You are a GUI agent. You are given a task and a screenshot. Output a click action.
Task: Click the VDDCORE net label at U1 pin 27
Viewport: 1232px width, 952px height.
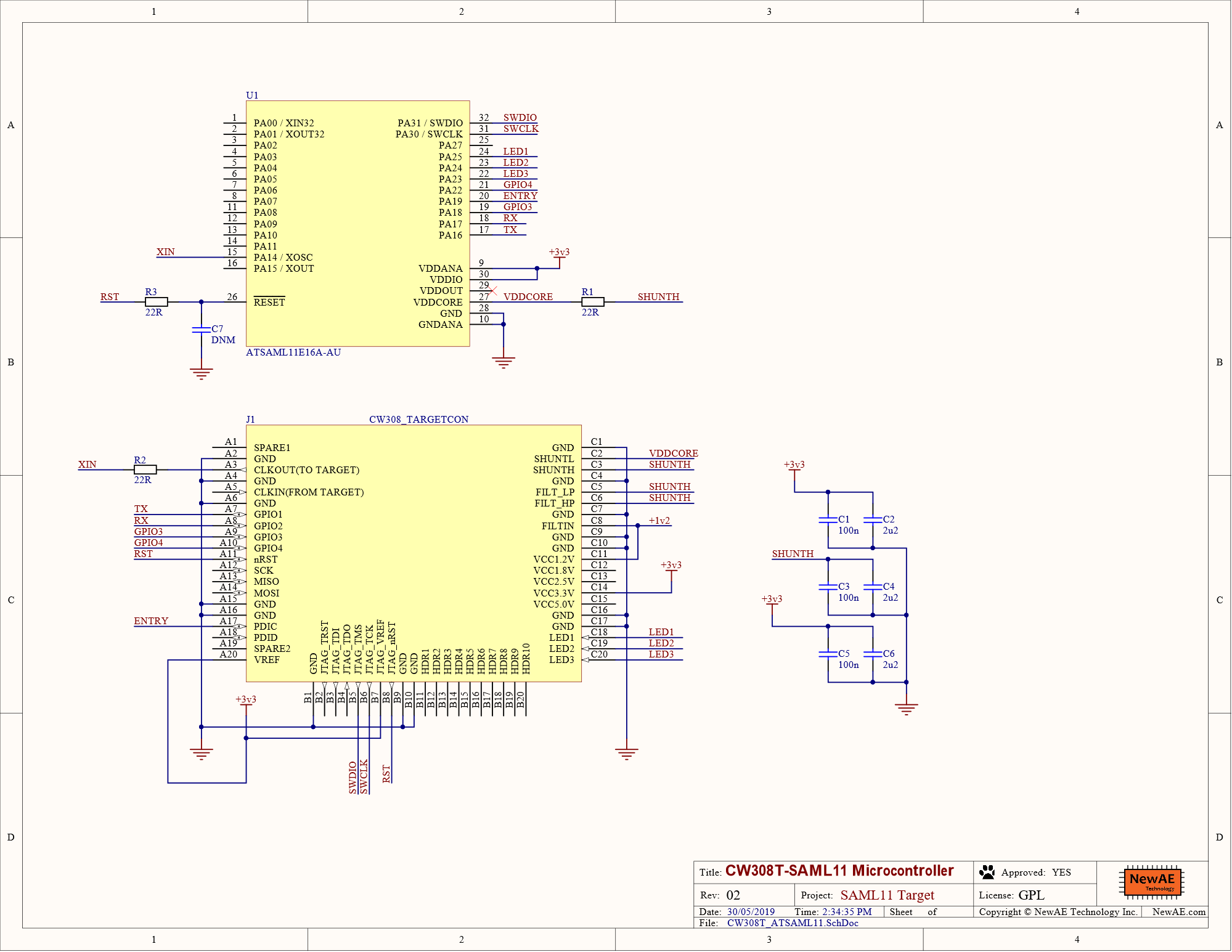pos(528,296)
